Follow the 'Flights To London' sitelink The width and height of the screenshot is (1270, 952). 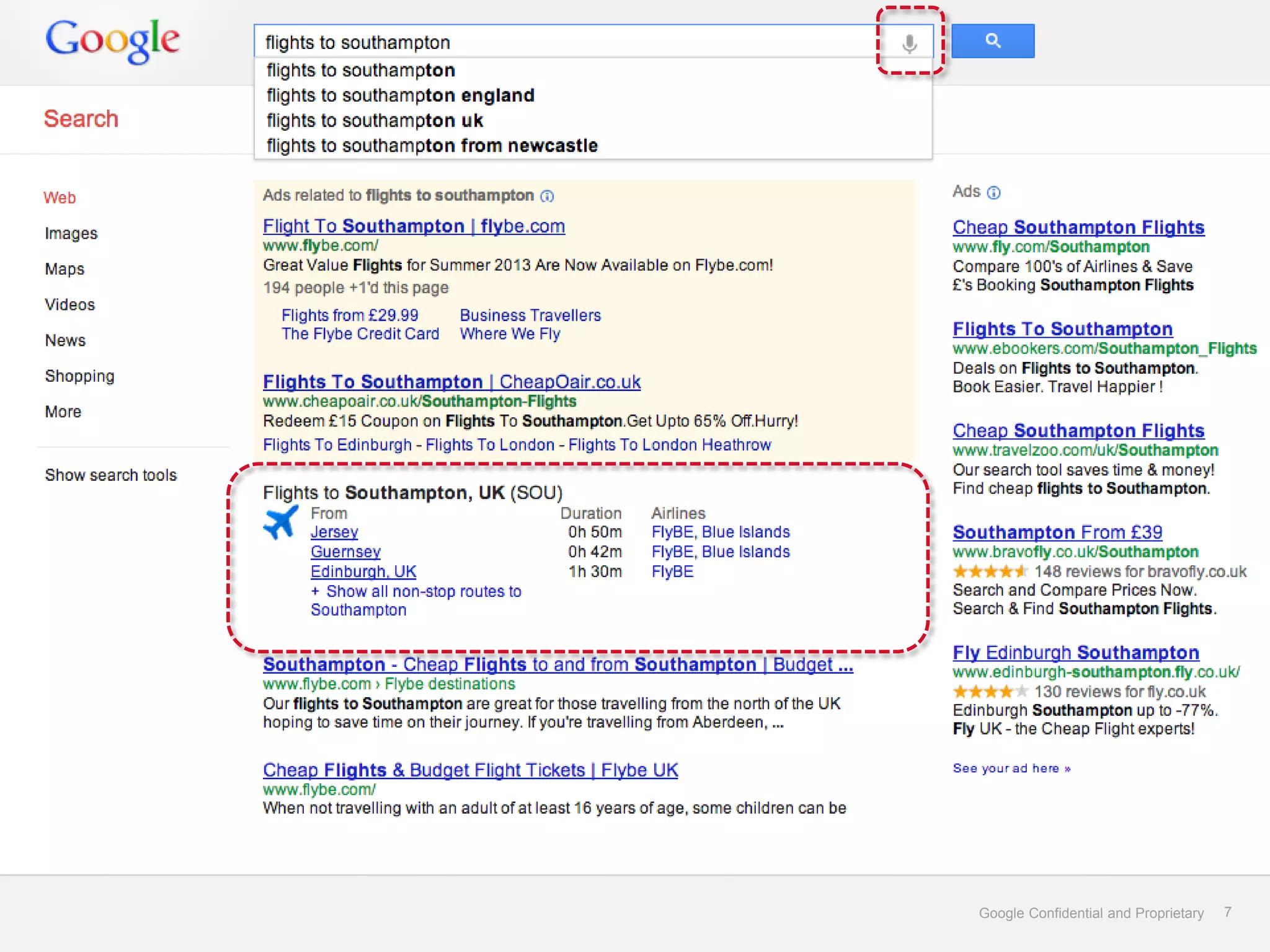click(490, 445)
